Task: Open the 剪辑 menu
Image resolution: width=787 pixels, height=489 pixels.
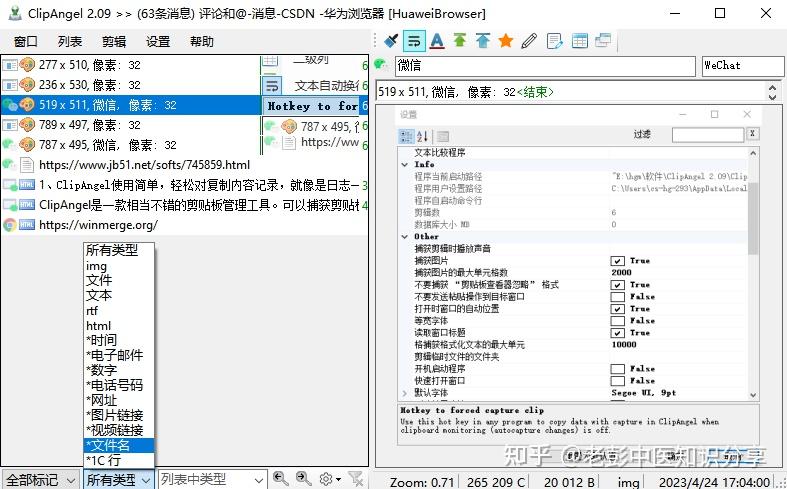Action: coord(113,41)
